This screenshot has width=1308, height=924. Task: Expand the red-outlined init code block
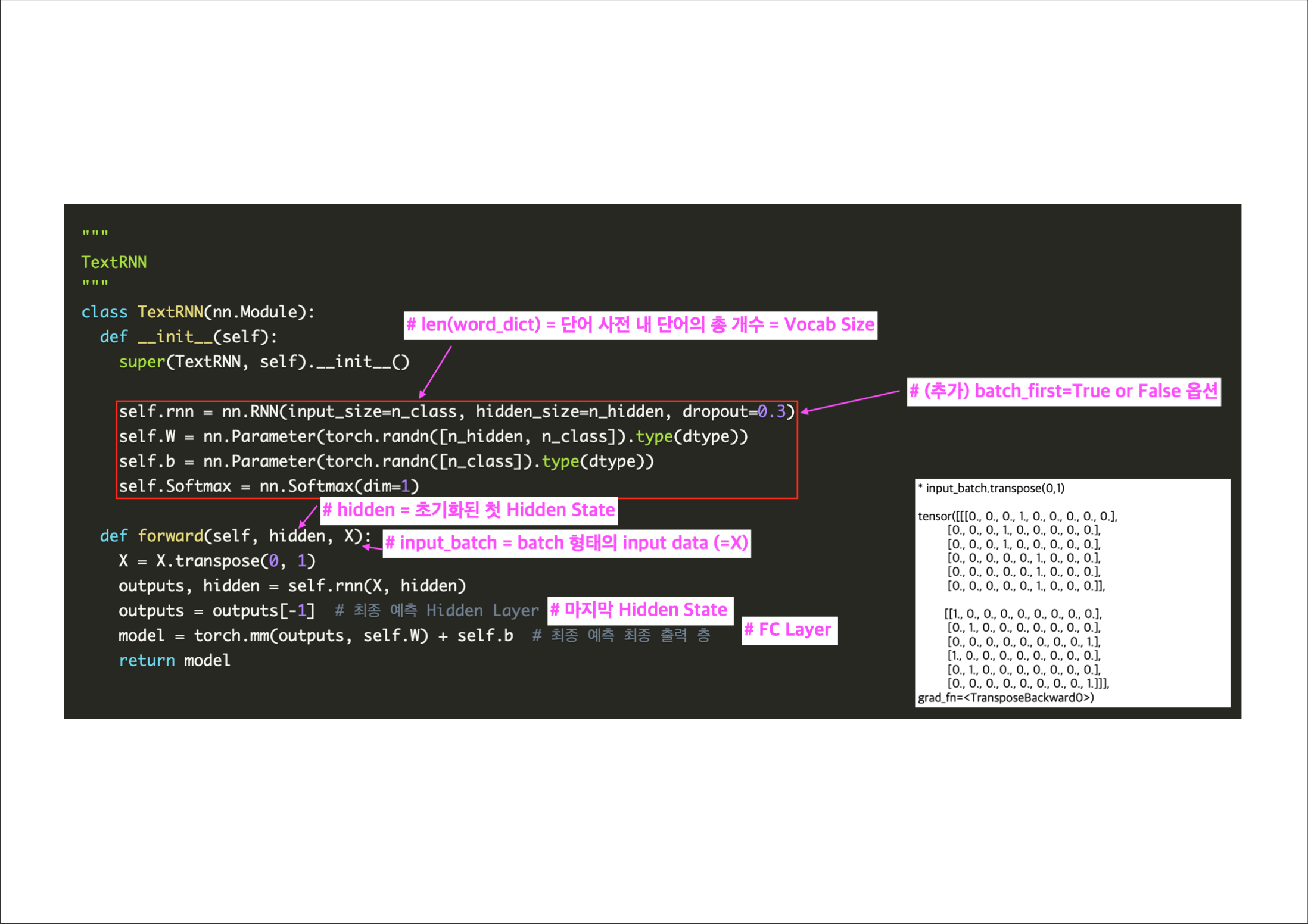tap(456, 448)
